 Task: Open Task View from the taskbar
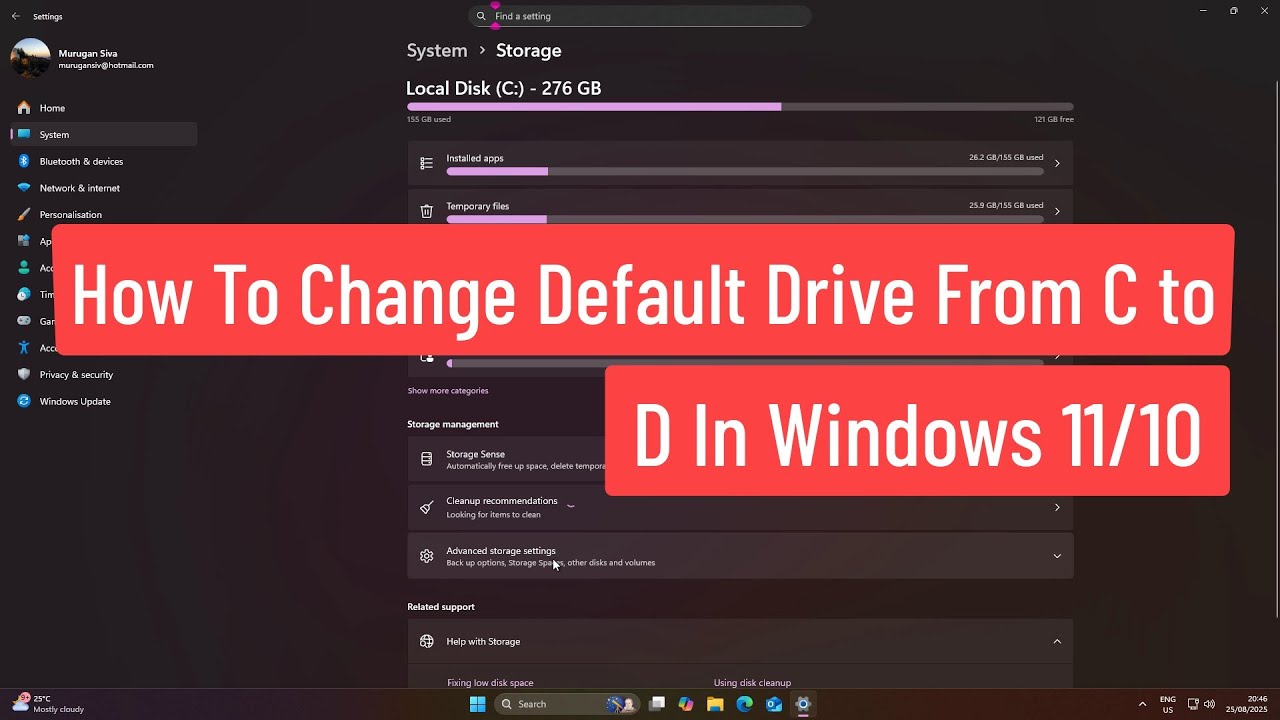pyautogui.click(x=657, y=704)
